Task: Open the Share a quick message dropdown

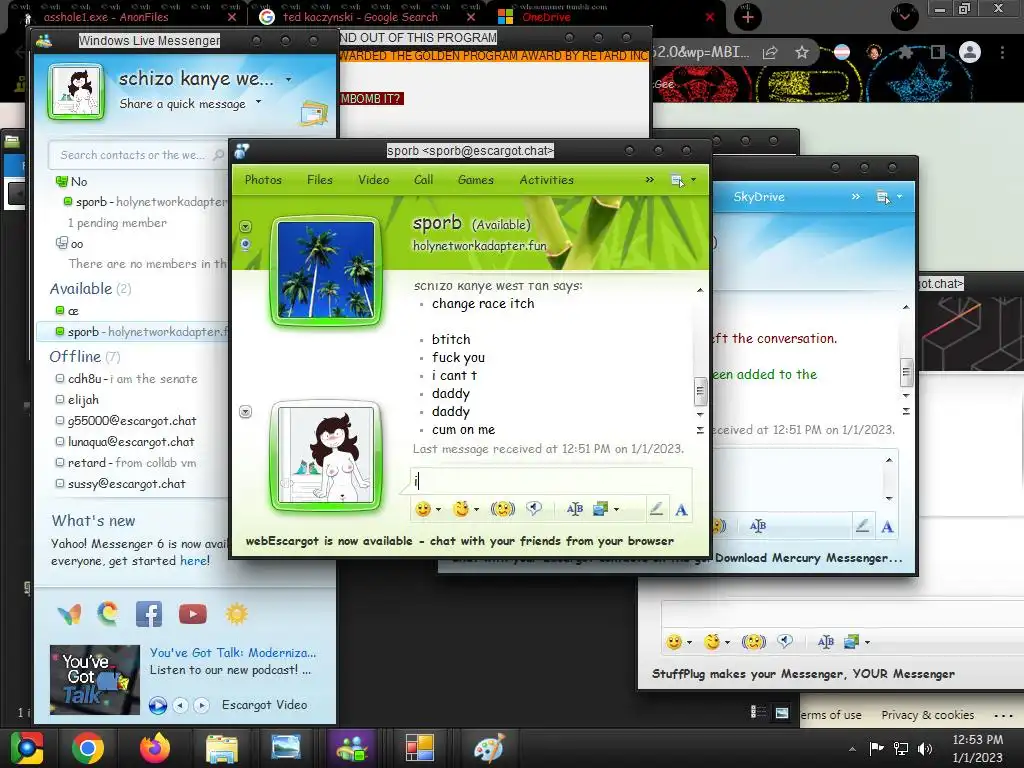Action: [x=259, y=102]
